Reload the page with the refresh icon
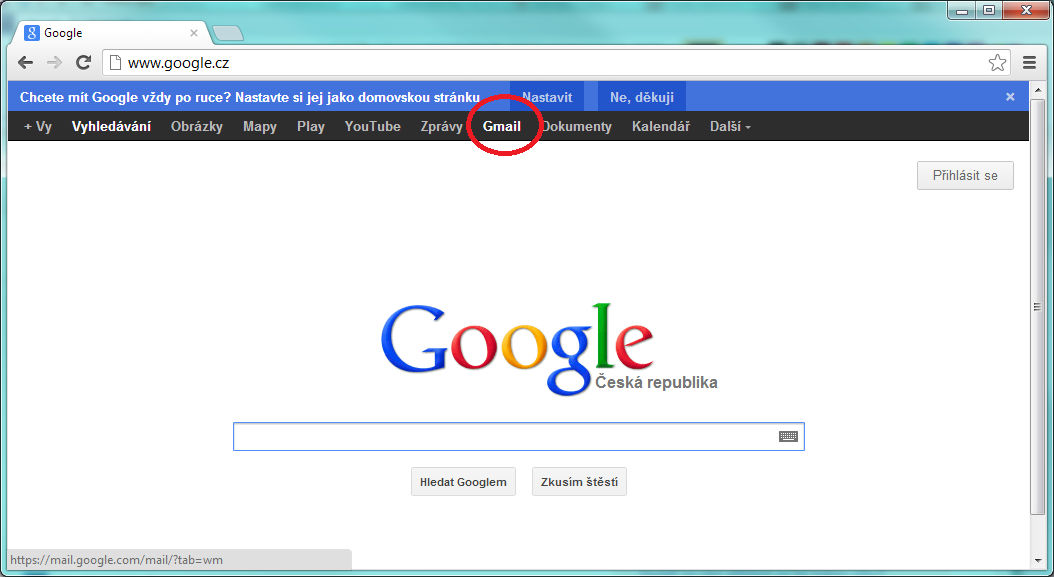 point(83,63)
